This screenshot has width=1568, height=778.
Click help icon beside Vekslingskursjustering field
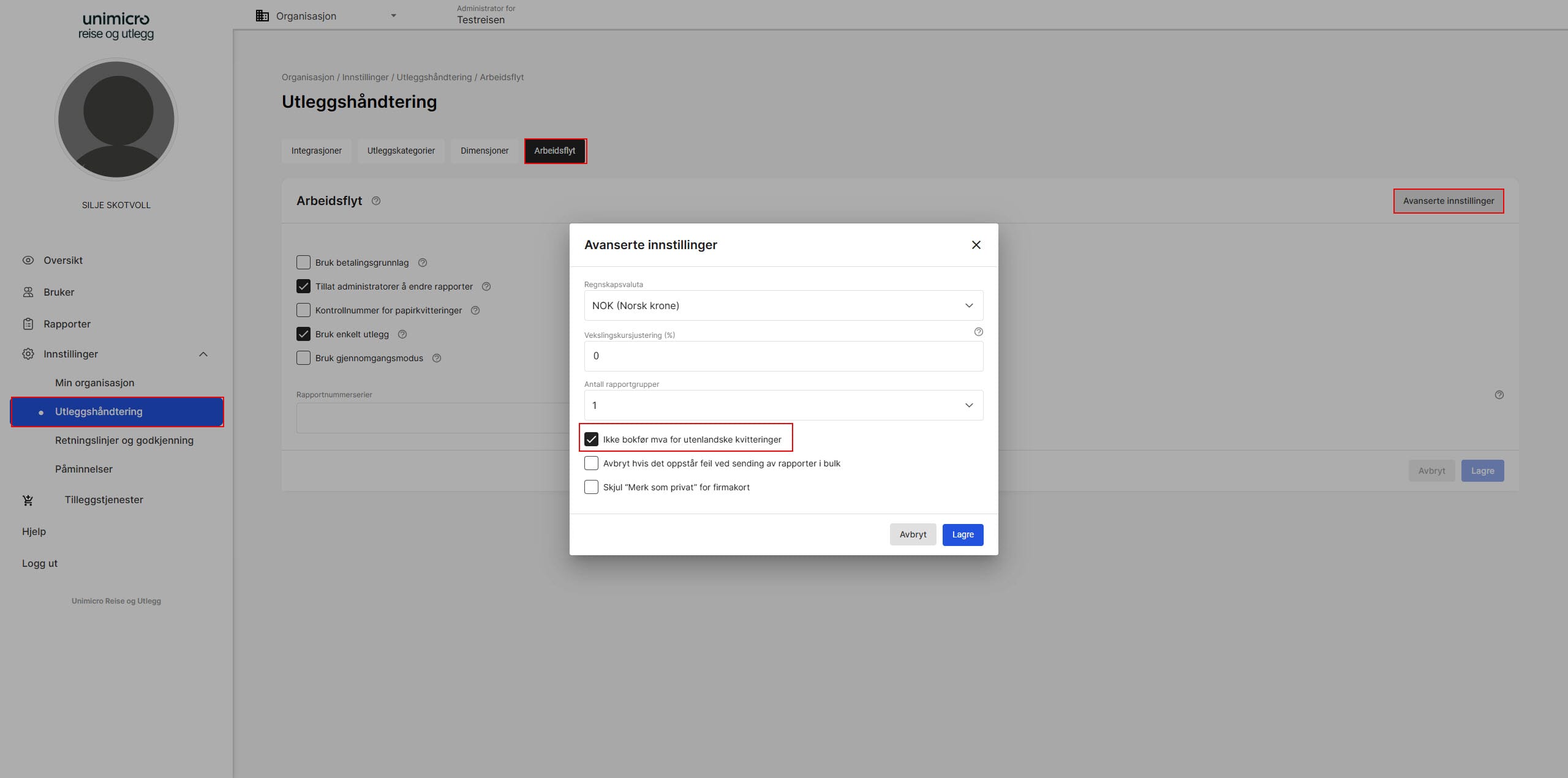pyautogui.click(x=978, y=332)
